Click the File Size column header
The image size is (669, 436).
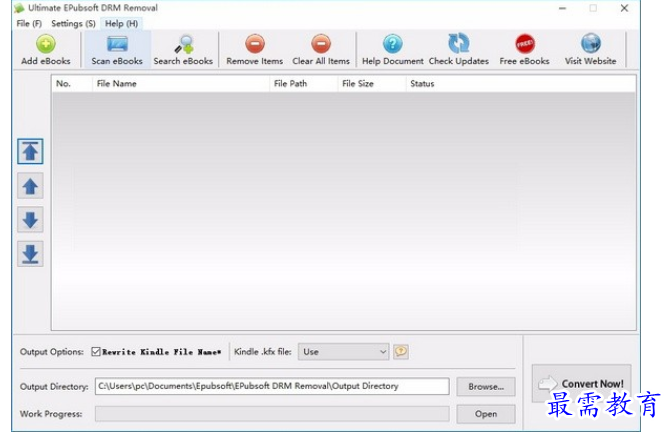pos(372,84)
